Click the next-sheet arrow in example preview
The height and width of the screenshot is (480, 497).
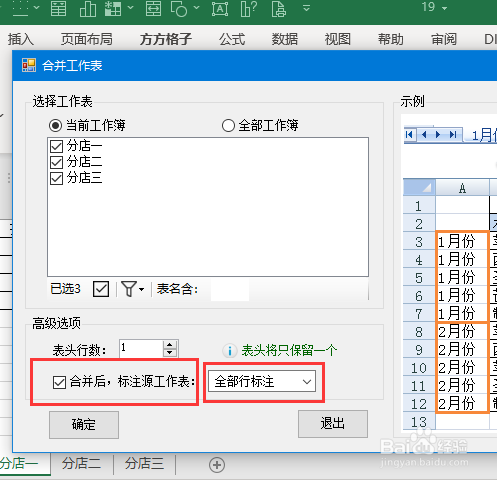click(438, 135)
